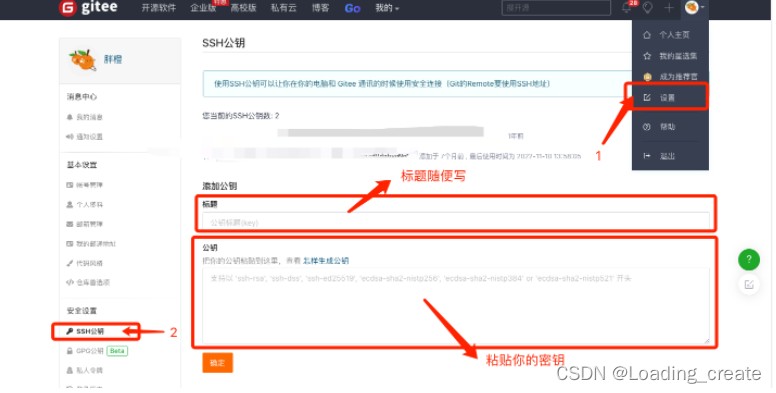
Task: Click the lock icon beside GPG公钥
Action: (70, 351)
